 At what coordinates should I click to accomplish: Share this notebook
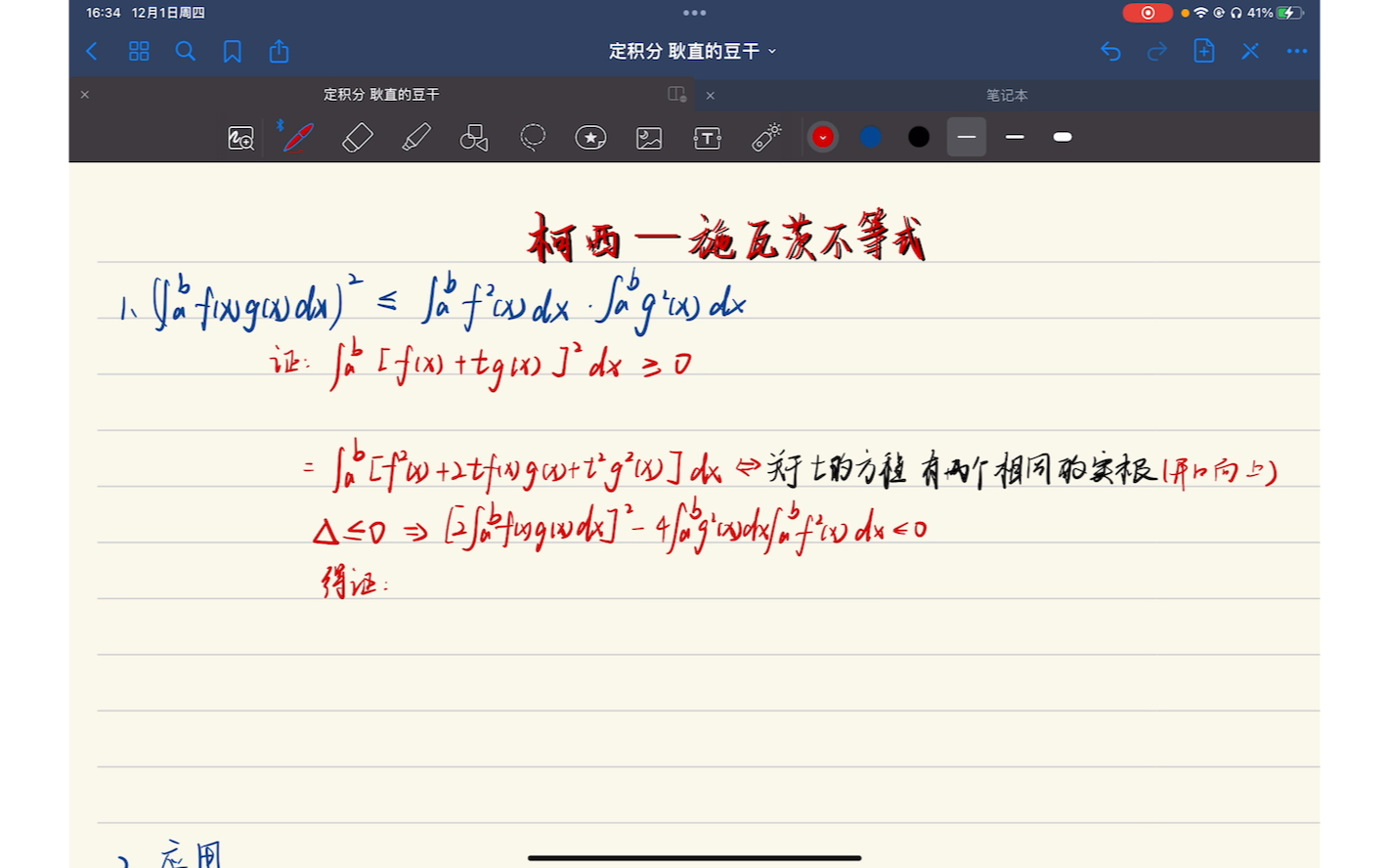point(278,51)
